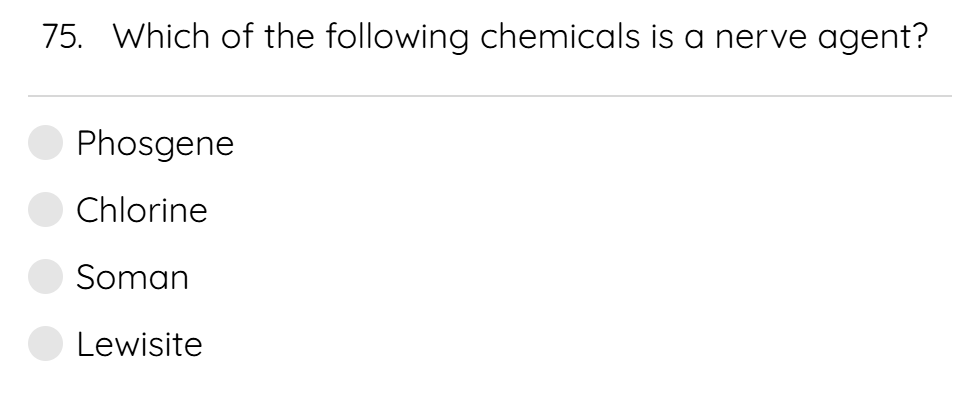Screen dimensions: 953x405
Task: Click the Soman answer label text
Action: (x=132, y=278)
